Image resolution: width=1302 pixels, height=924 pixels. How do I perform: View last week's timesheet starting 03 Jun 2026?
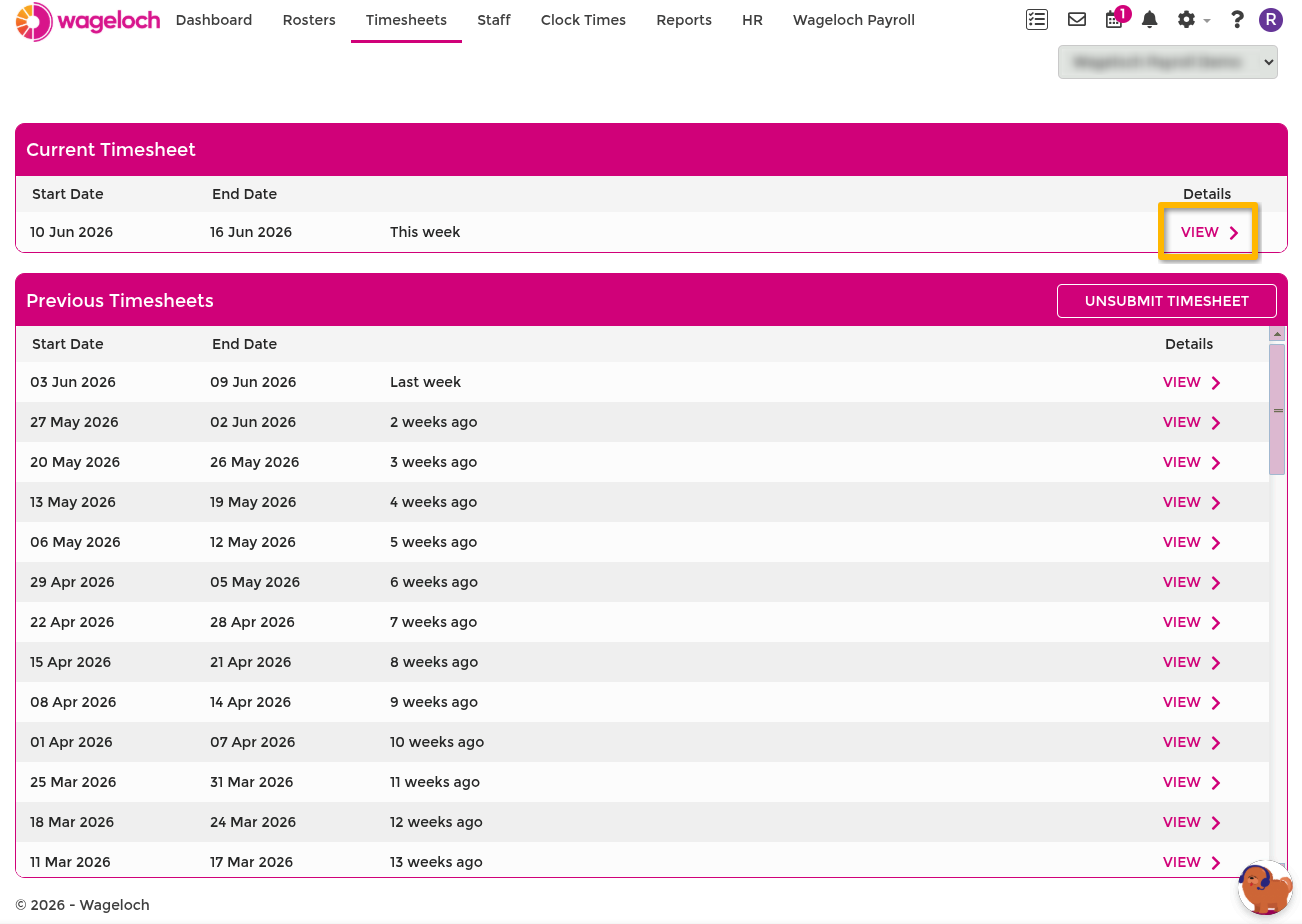[1192, 382]
